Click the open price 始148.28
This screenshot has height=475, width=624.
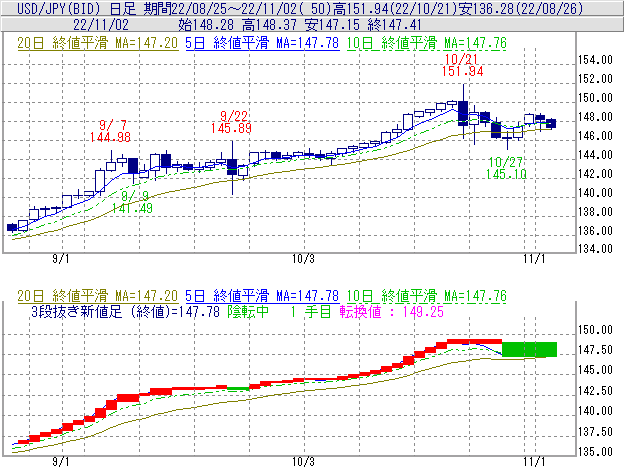click(x=206, y=25)
